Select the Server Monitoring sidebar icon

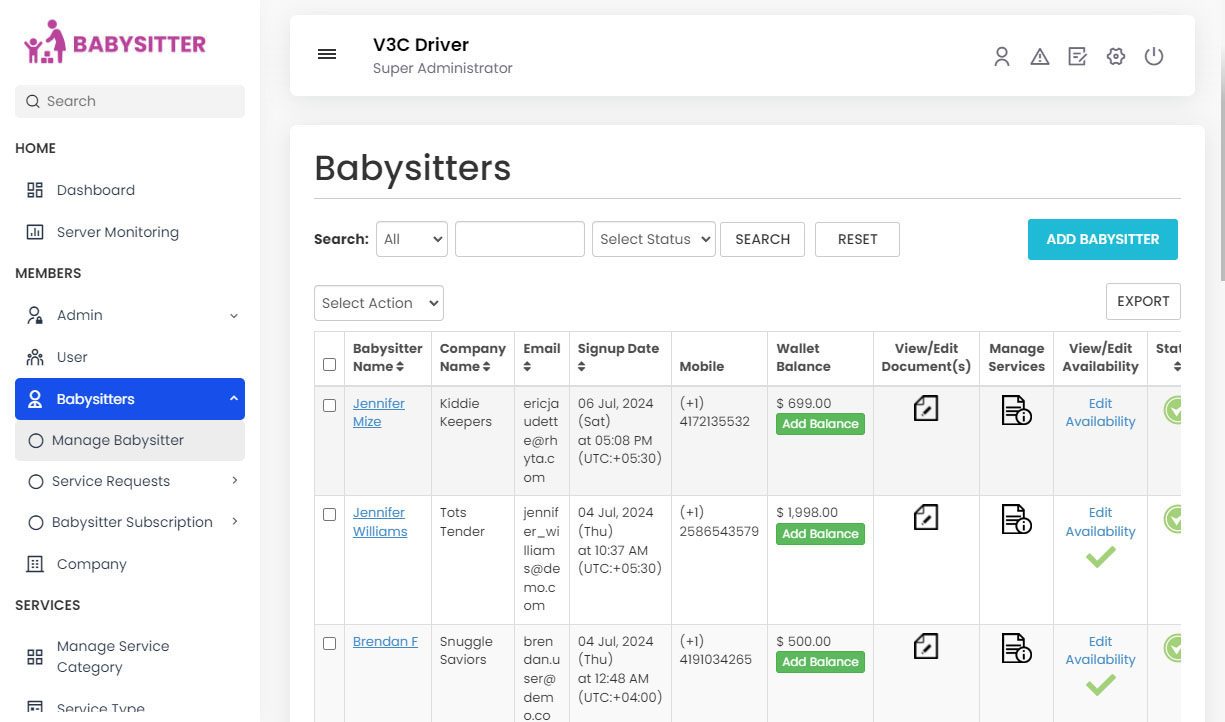pyautogui.click(x=35, y=232)
